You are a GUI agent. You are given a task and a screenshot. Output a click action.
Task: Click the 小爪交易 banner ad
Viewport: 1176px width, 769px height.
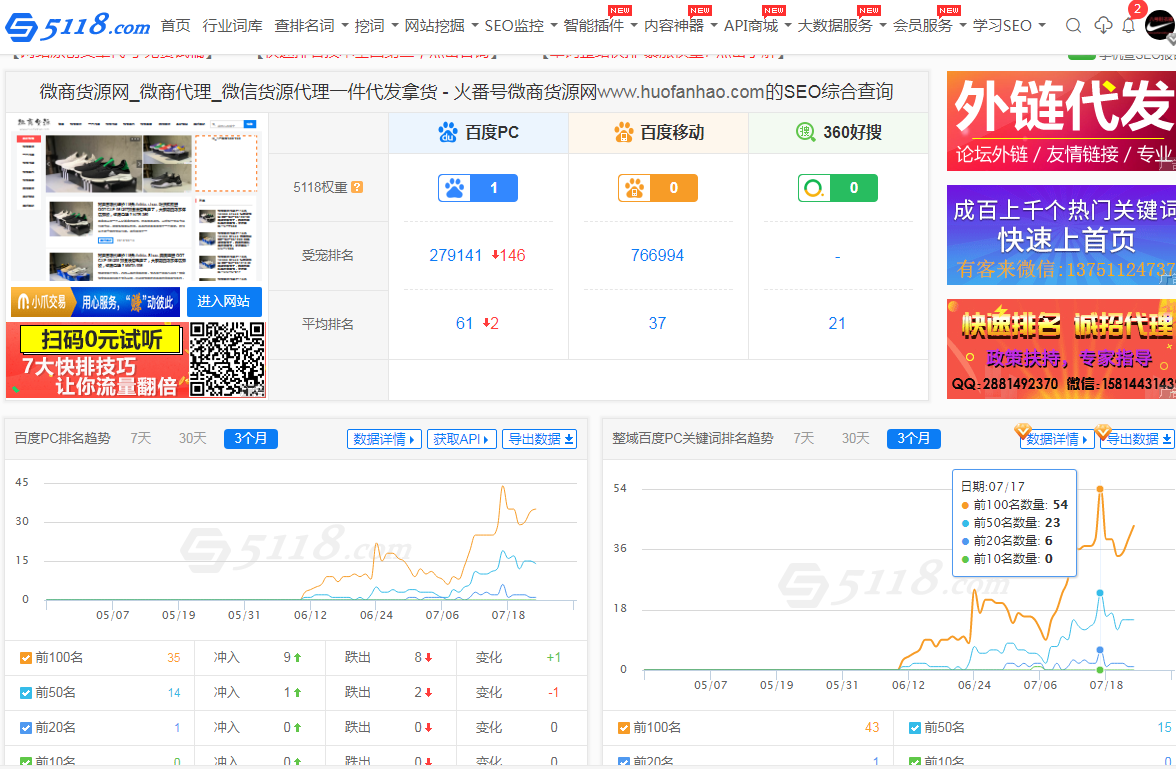coord(95,302)
